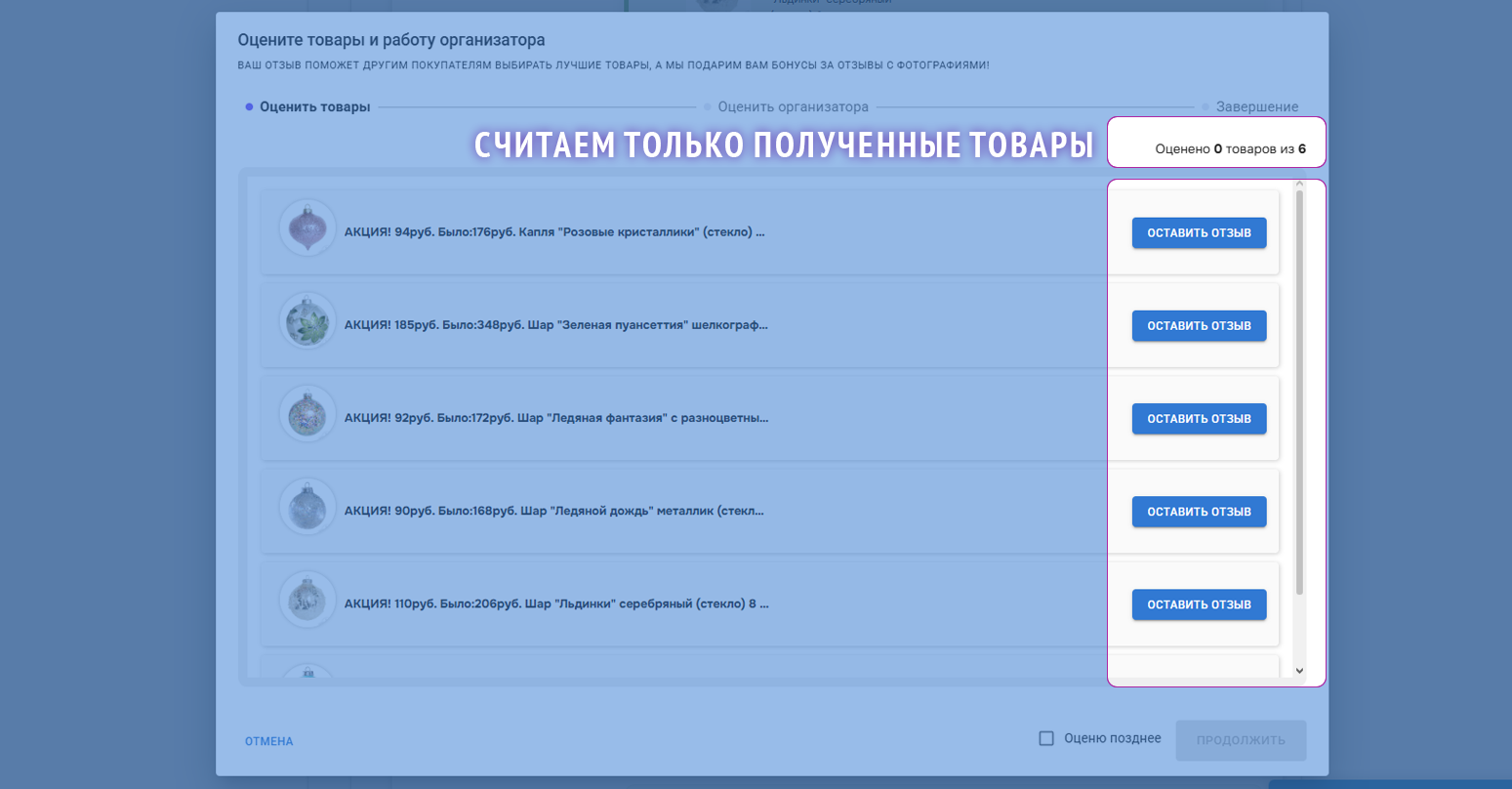The height and width of the screenshot is (789, 1512).
Task: Click the Ледяной дождь ball thumbnail
Action: point(307,507)
